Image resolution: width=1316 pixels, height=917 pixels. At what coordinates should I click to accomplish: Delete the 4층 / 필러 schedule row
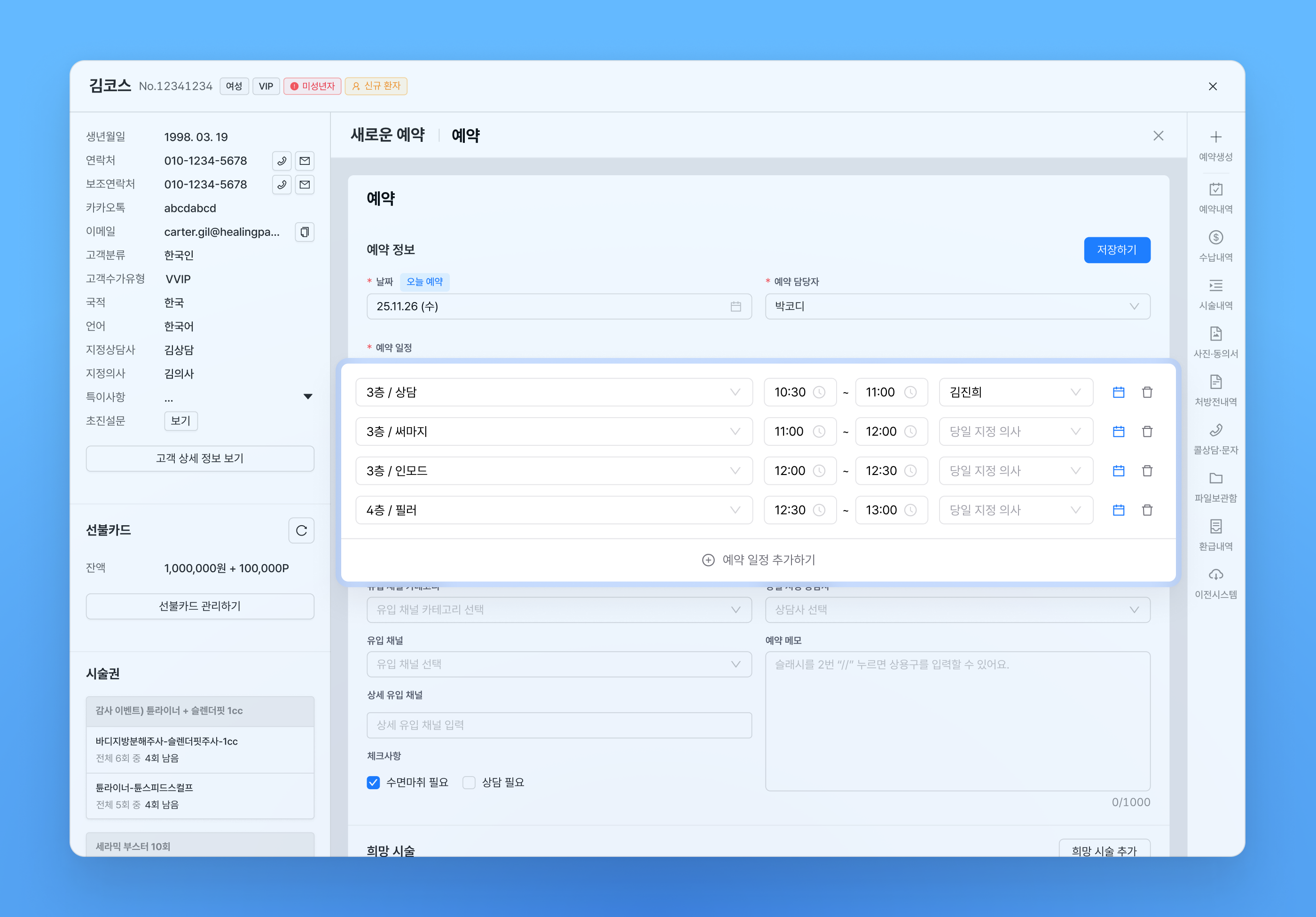(1147, 510)
